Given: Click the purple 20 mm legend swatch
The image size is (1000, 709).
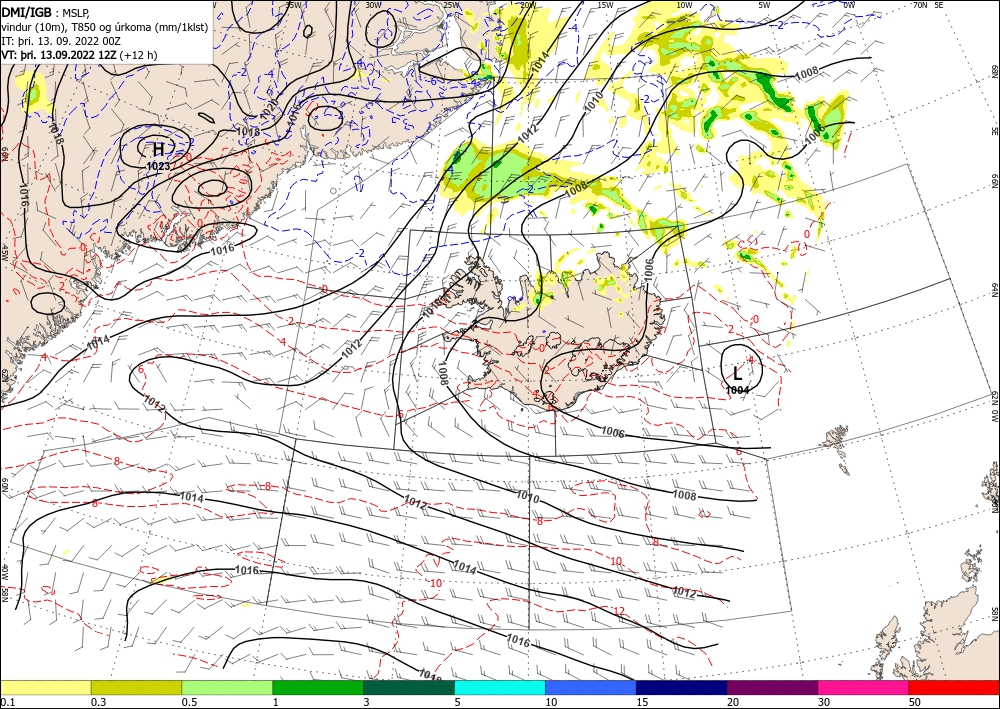Looking at the screenshot, I should pyautogui.click(x=772, y=687).
